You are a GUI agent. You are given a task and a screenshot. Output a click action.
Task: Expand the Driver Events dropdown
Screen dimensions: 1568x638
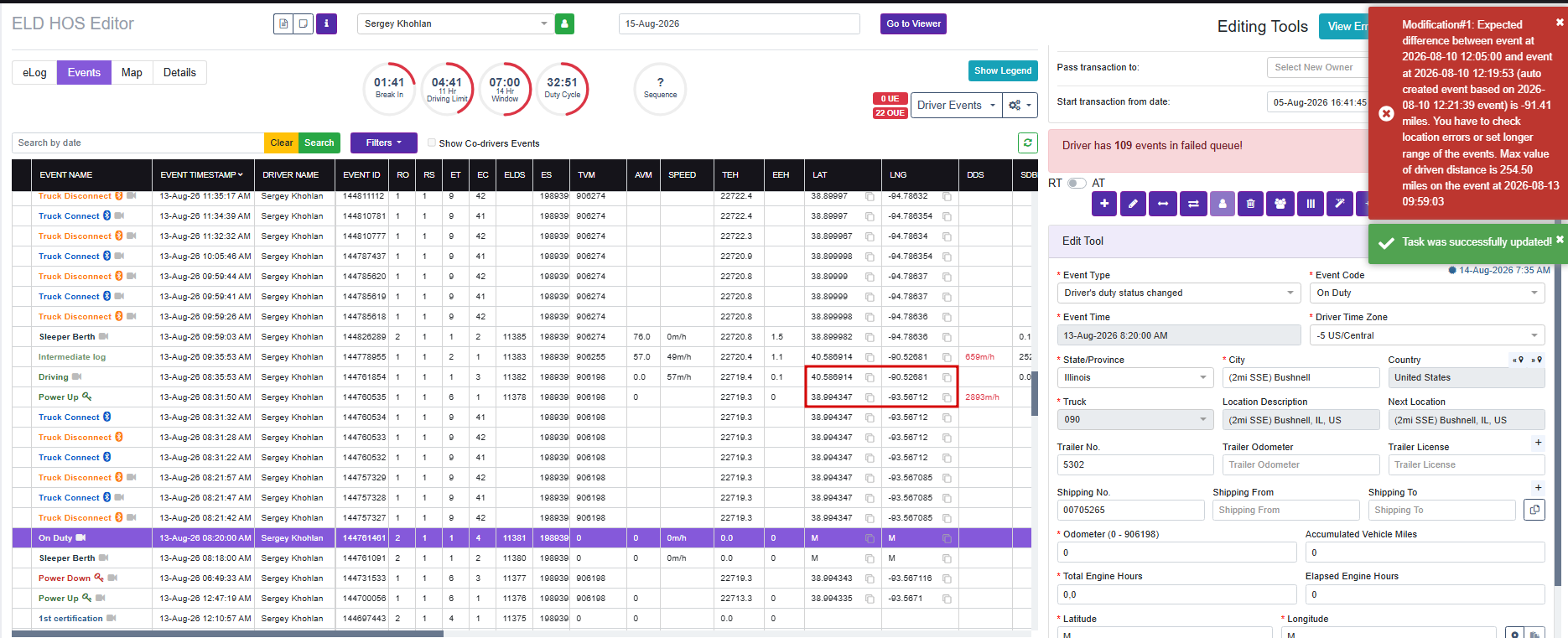[x=957, y=105]
